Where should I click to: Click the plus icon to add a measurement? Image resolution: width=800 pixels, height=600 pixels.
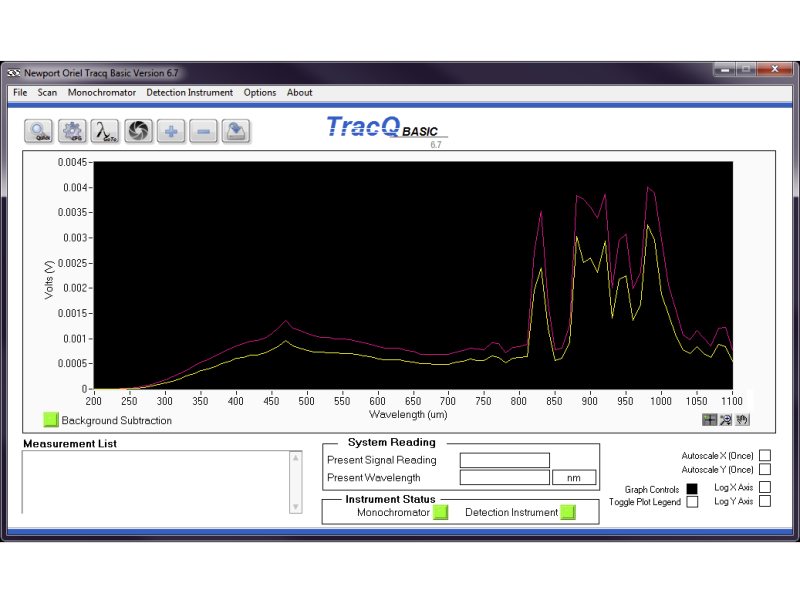170,131
